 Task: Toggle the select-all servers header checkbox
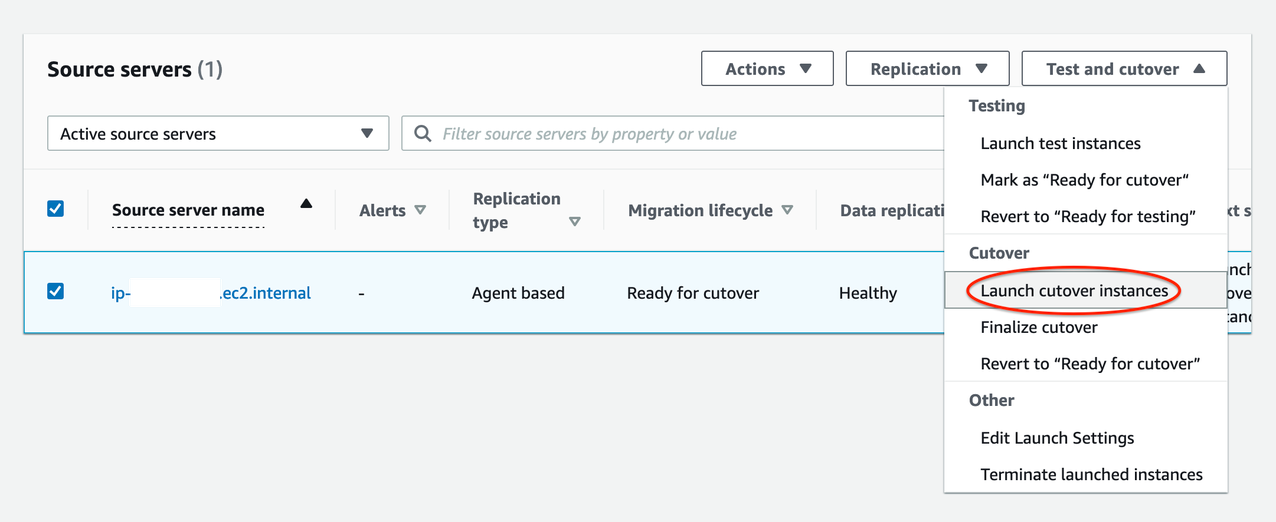coord(56,209)
